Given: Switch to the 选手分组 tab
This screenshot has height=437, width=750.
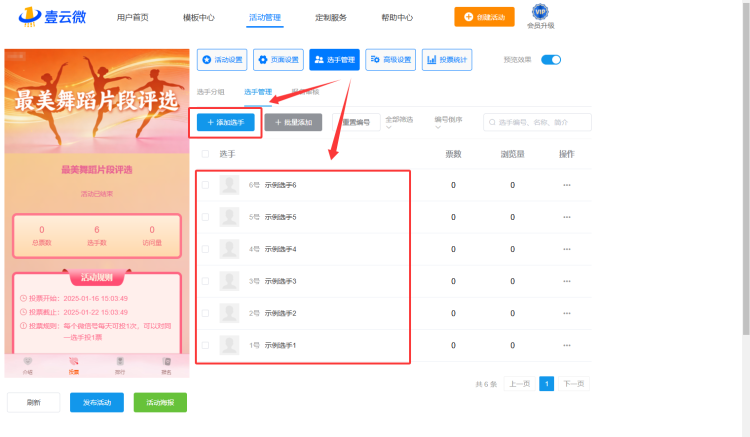Looking at the screenshot, I should click(210, 92).
